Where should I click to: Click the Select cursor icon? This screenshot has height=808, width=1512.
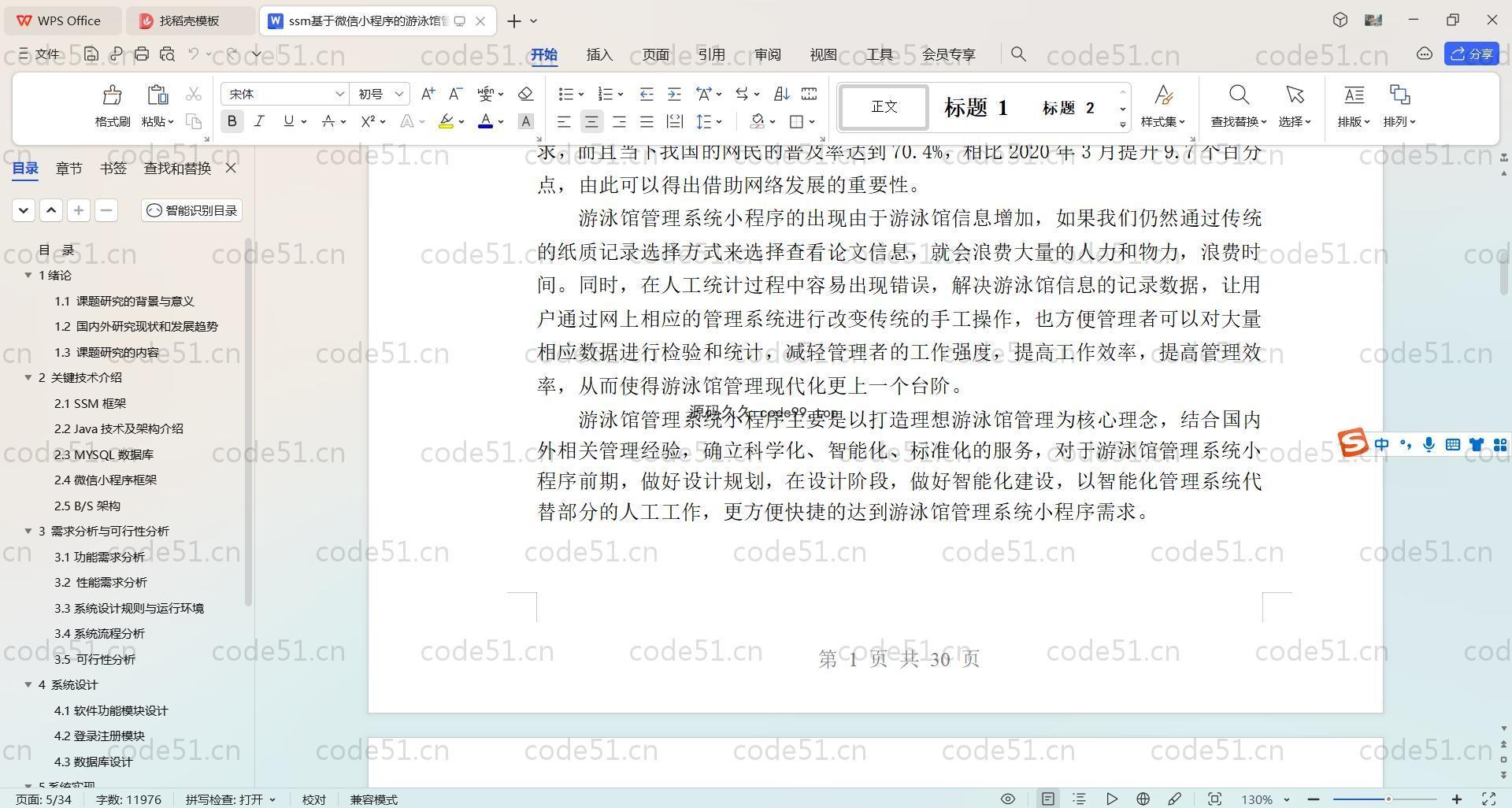1295,95
